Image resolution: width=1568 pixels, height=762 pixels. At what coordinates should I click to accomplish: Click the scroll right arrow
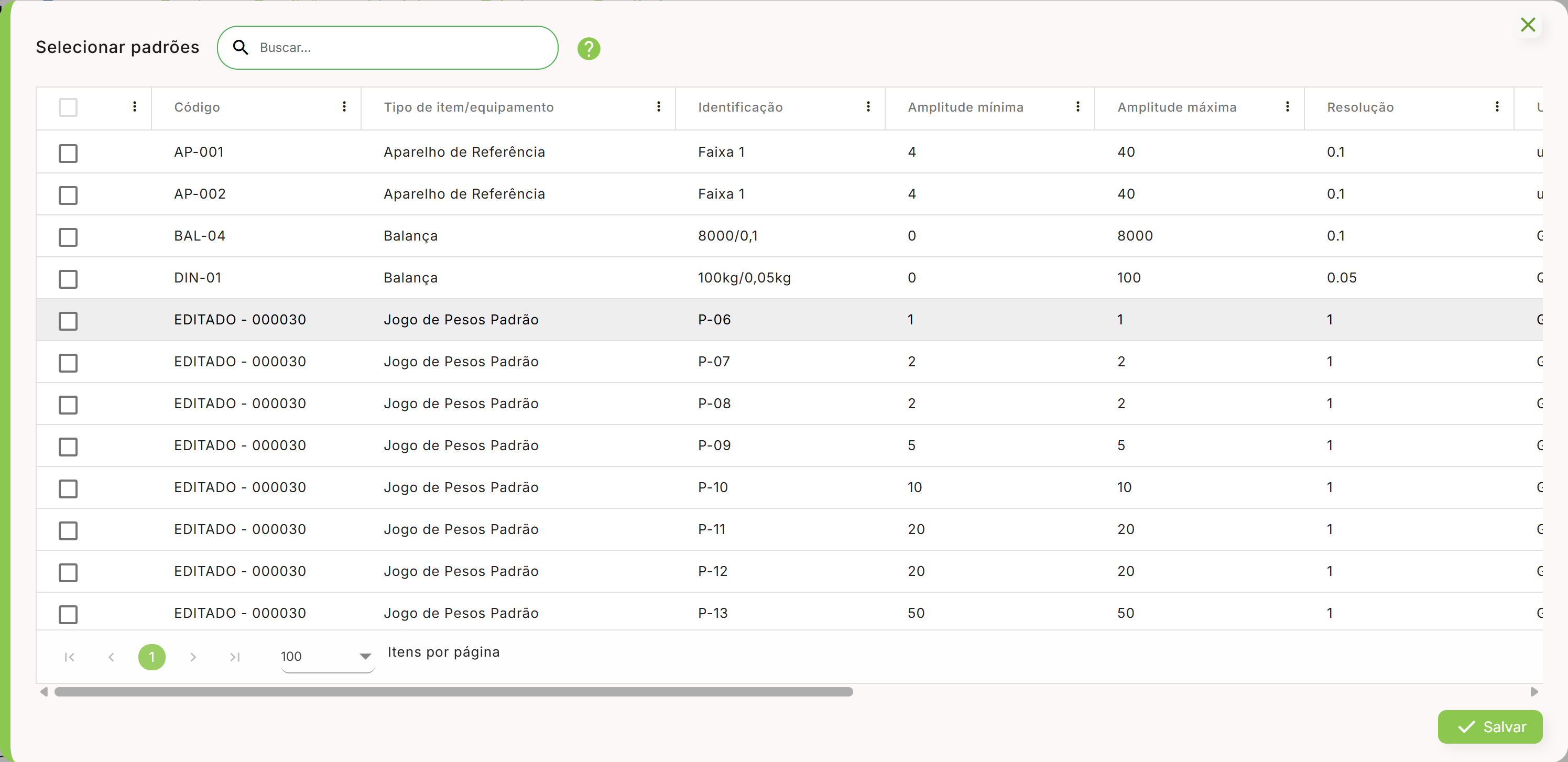1534,692
